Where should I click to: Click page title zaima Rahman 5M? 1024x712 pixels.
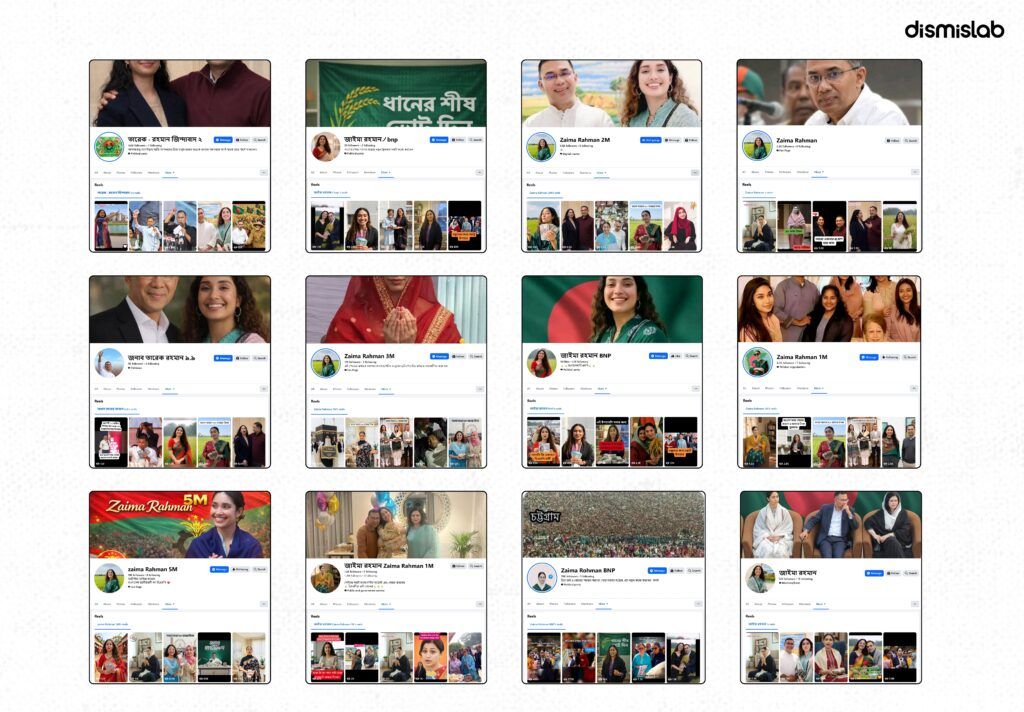coord(152,569)
